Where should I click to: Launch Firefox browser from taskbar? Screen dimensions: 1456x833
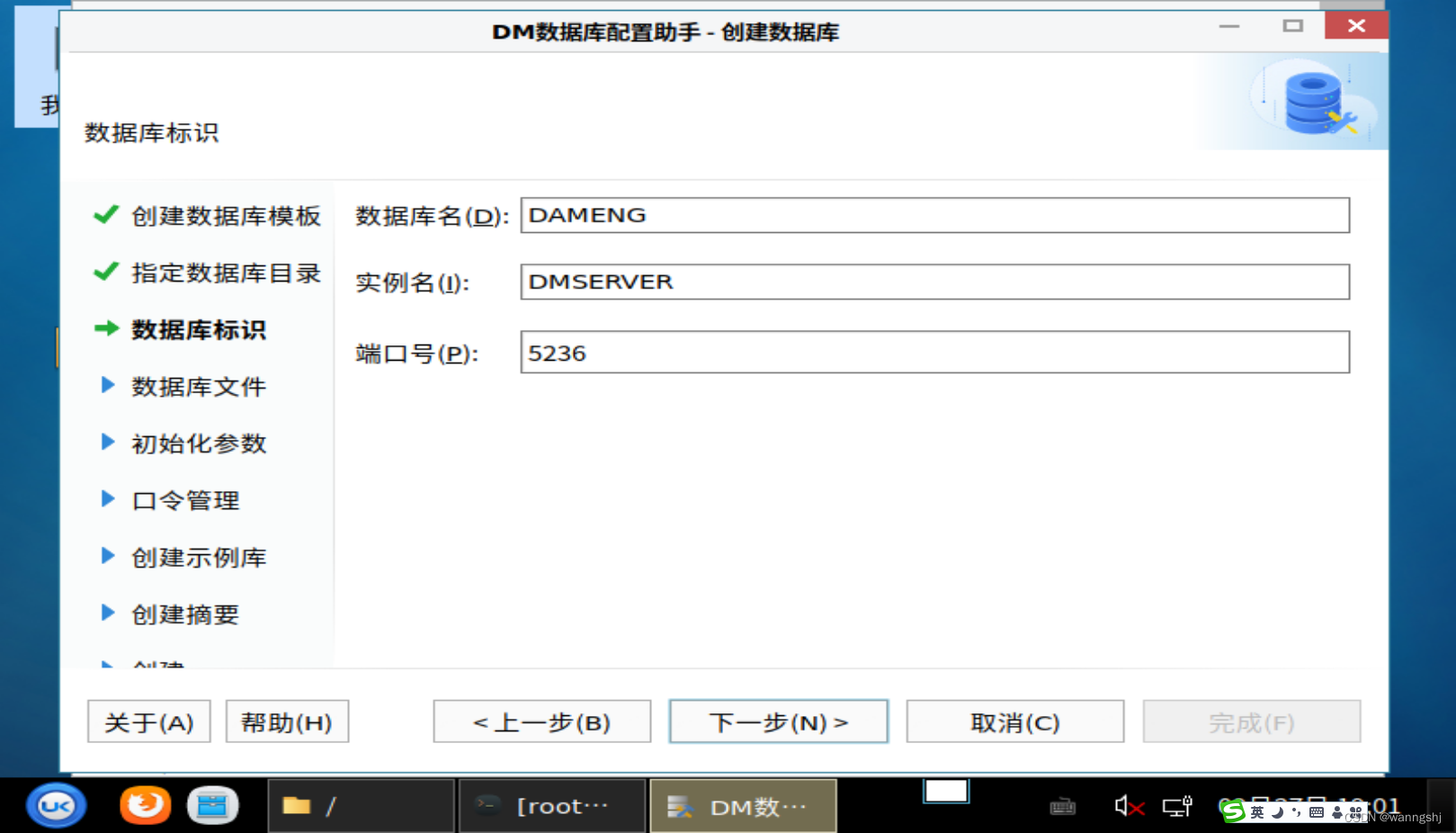(x=145, y=805)
